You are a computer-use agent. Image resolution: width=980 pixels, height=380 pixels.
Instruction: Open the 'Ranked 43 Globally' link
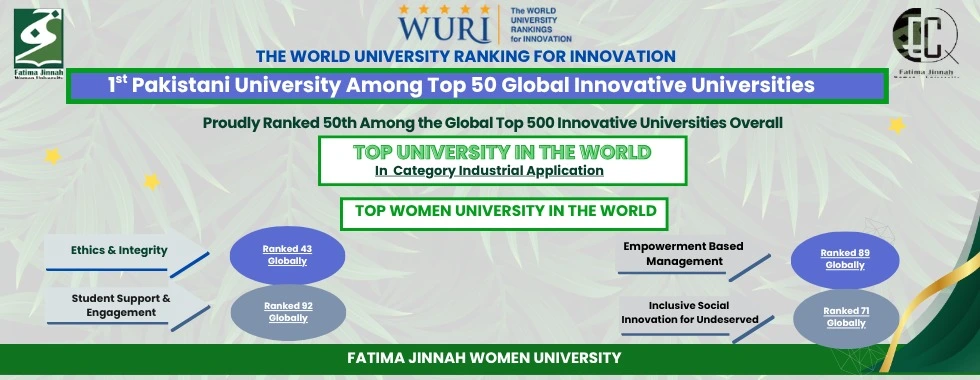(x=288, y=255)
